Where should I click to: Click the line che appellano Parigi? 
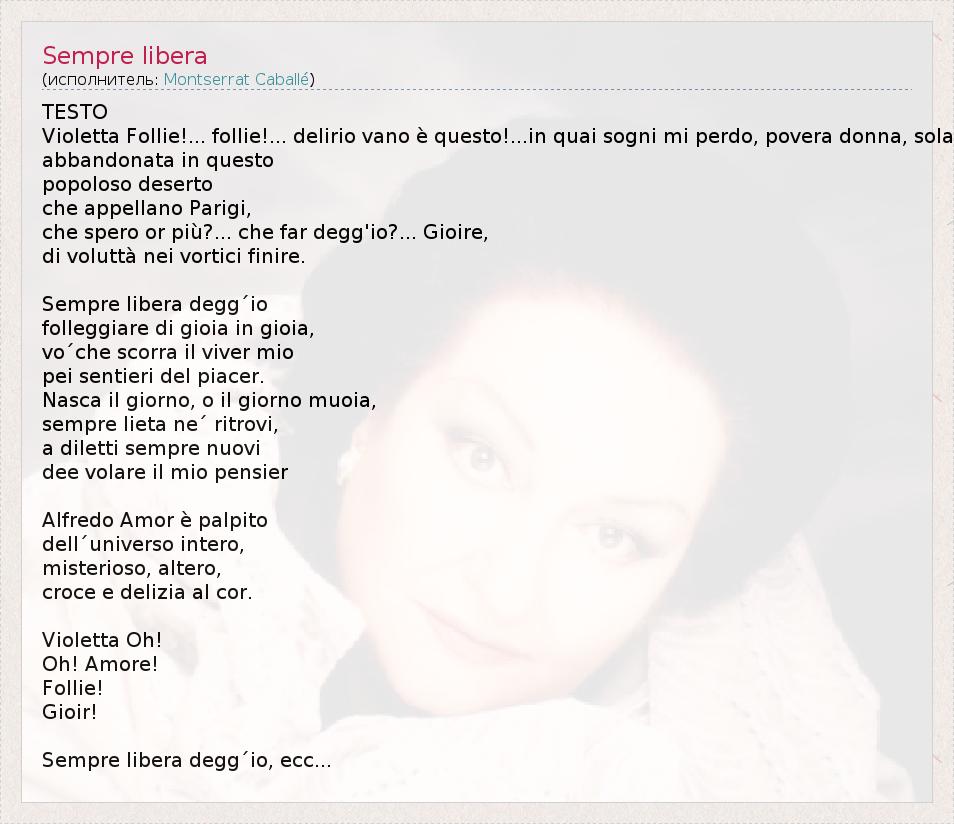click(147, 208)
